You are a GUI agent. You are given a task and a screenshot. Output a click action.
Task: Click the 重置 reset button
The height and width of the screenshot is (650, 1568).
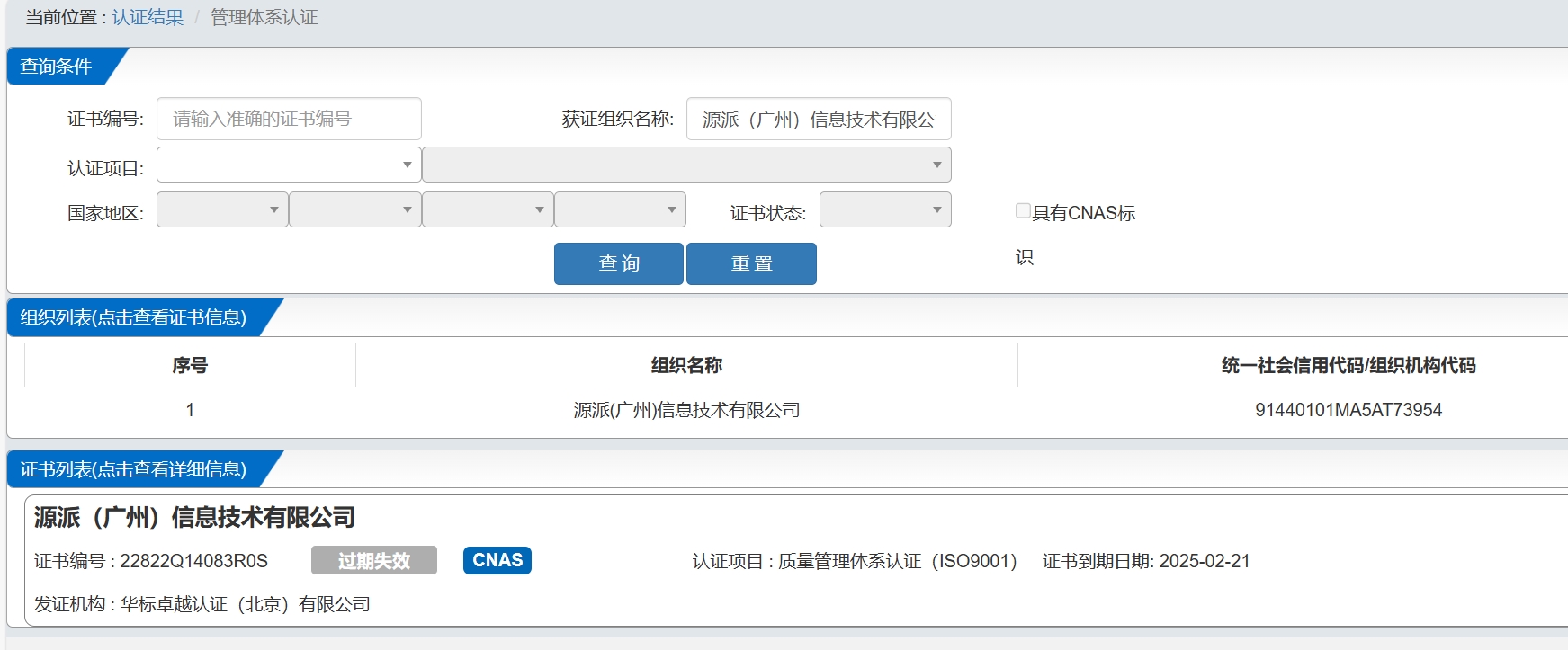751,263
